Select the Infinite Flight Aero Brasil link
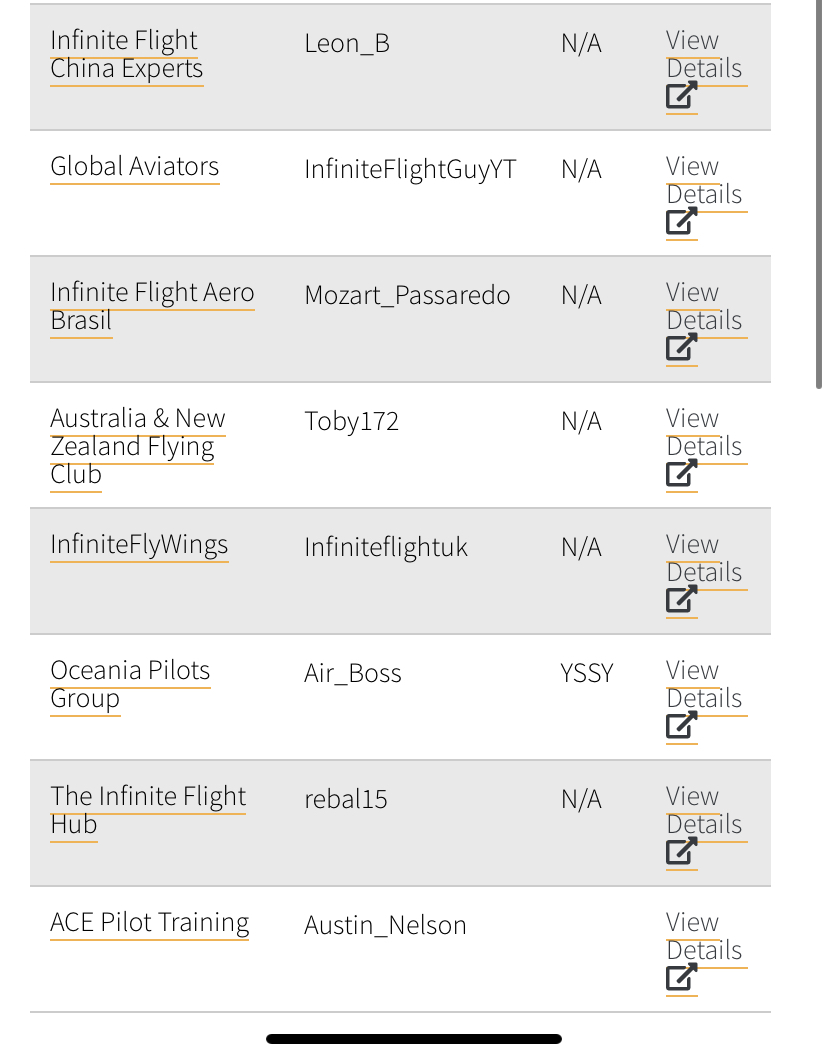 (152, 307)
